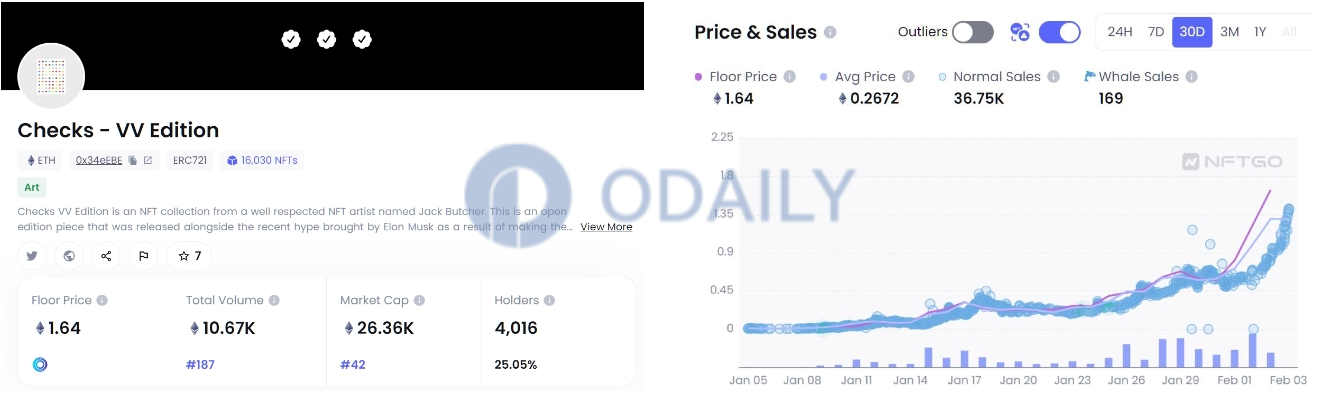Open the #42 market cap ranking link
Viewport: 1322px width, 394px height.
pyautogui.click(x=353, y=365)
